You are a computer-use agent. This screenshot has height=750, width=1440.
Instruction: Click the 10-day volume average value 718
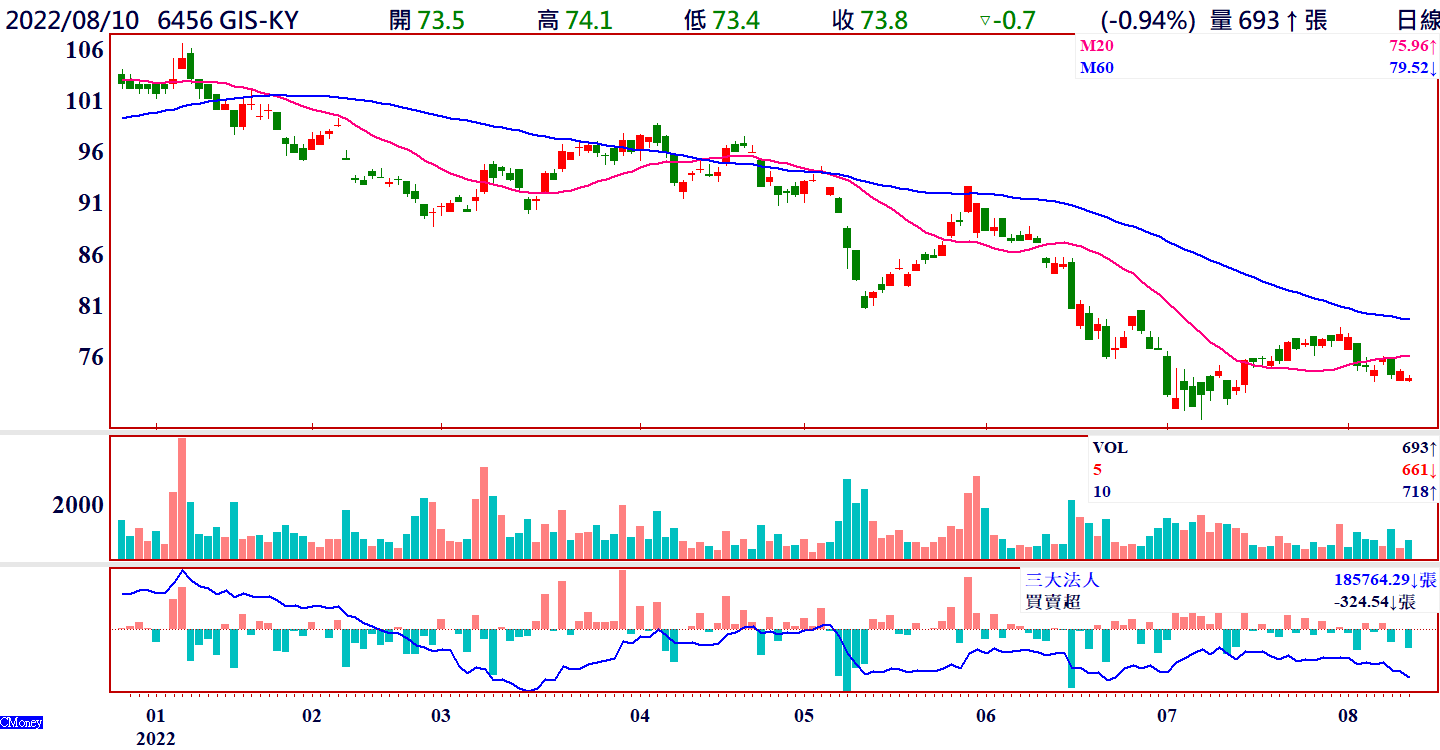click(x=1418, y=492)
